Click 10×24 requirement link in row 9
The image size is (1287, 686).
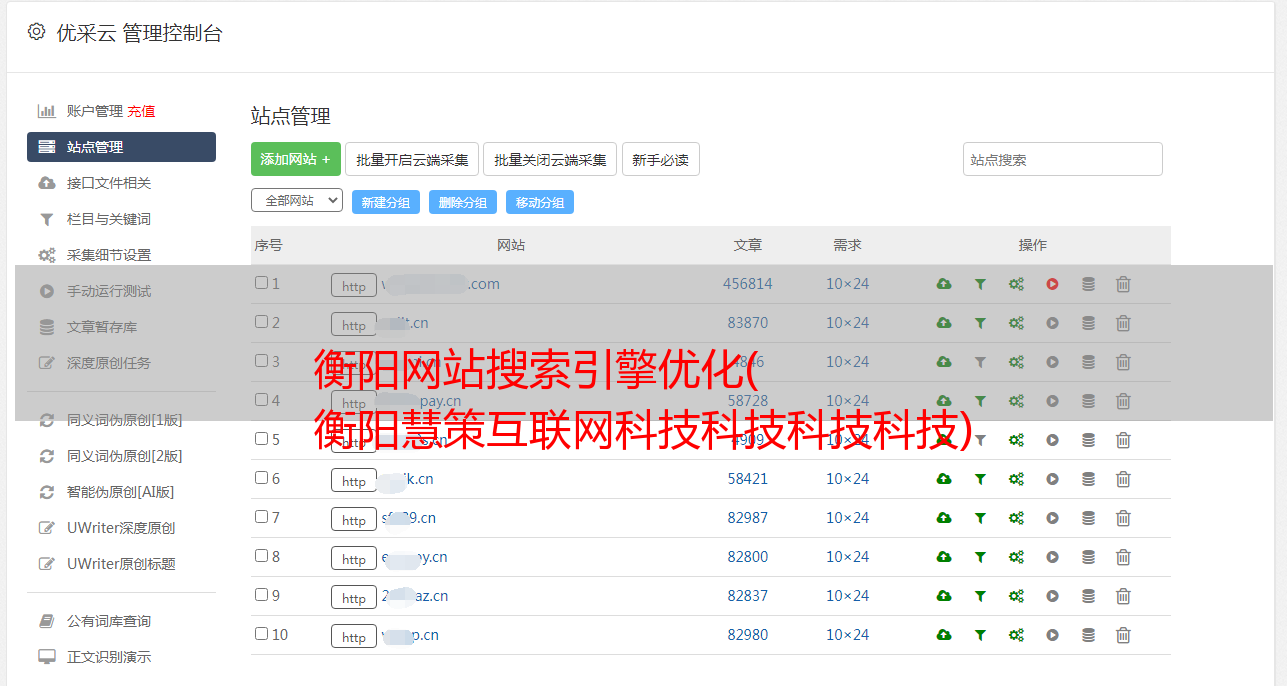(847, 596)
